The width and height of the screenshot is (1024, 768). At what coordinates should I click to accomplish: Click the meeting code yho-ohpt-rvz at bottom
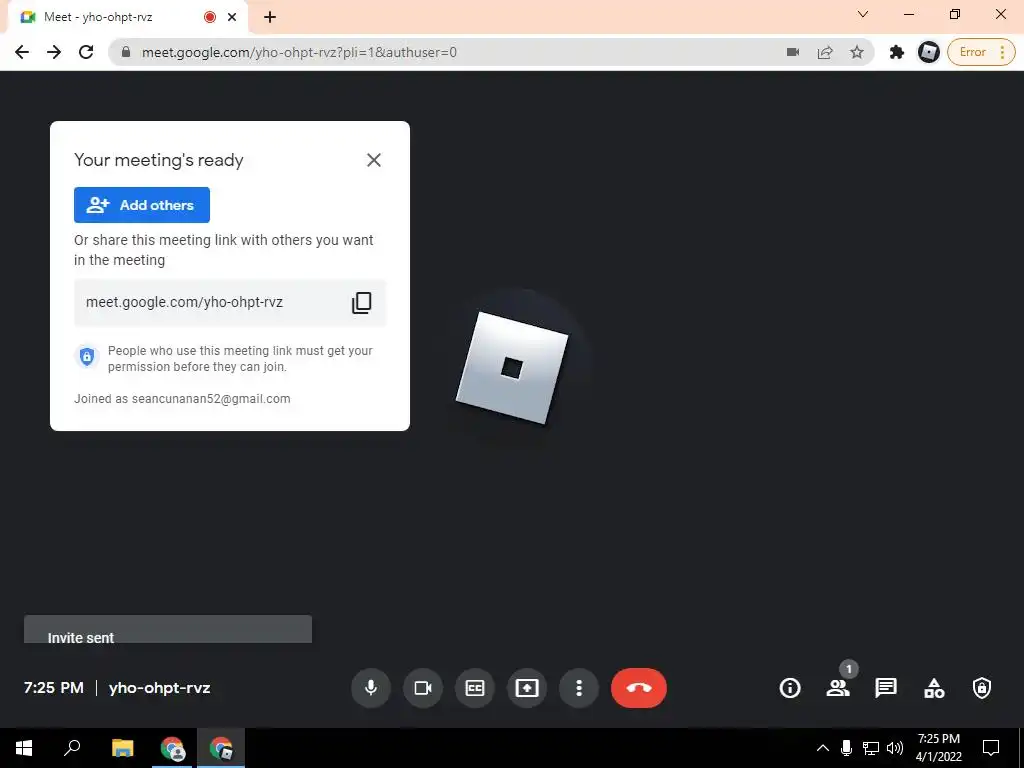[159, 688]
